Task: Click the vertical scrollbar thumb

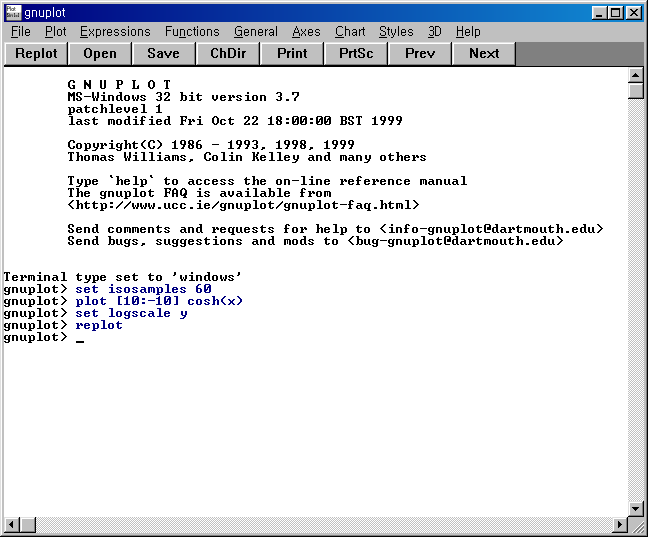Action: 635,90
